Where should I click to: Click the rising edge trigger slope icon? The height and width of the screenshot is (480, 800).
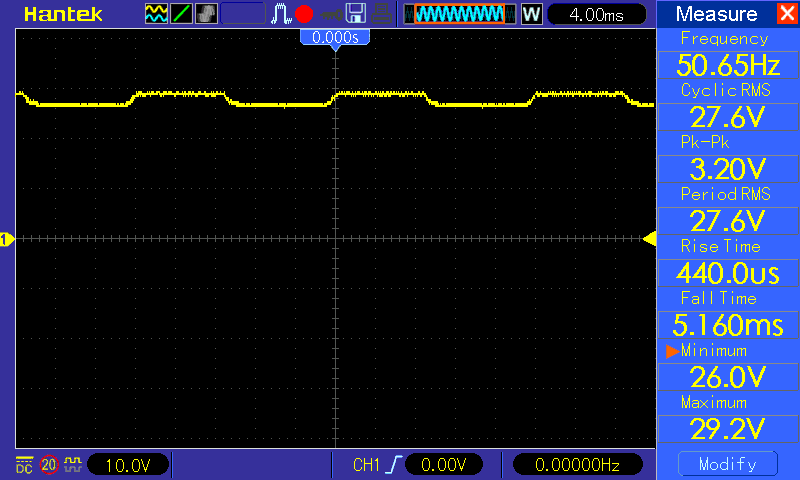(394, 465)
